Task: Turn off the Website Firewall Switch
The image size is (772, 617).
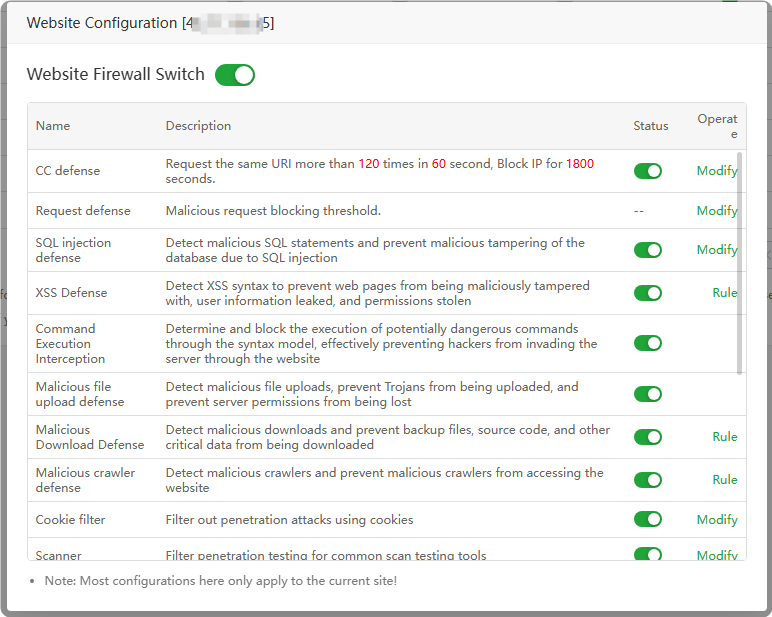Action: 235,75
